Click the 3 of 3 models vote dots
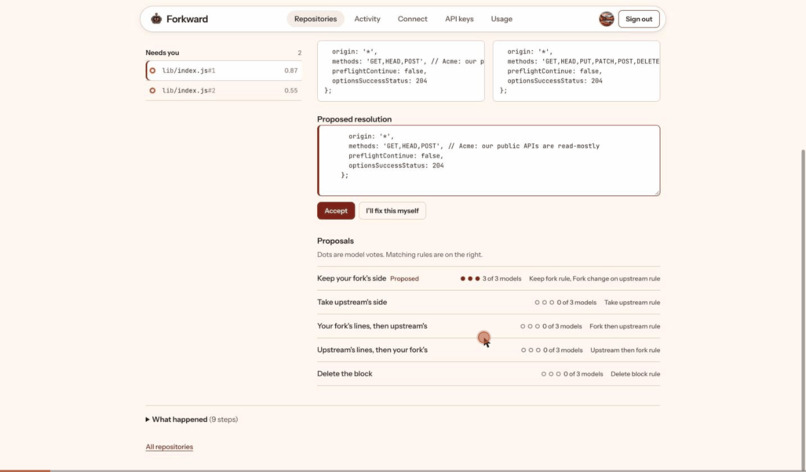This screenshot has height=472, width=806. 470,279
